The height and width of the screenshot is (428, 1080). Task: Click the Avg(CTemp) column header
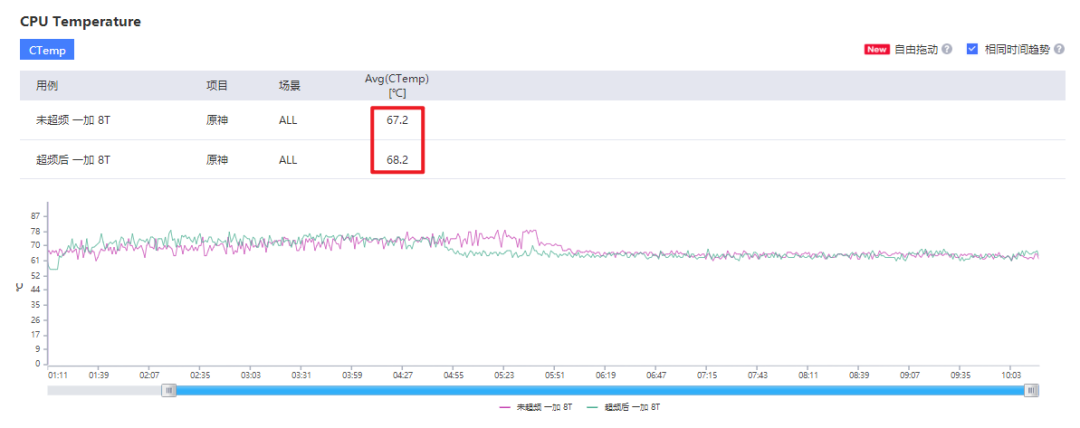coord(396,85)
